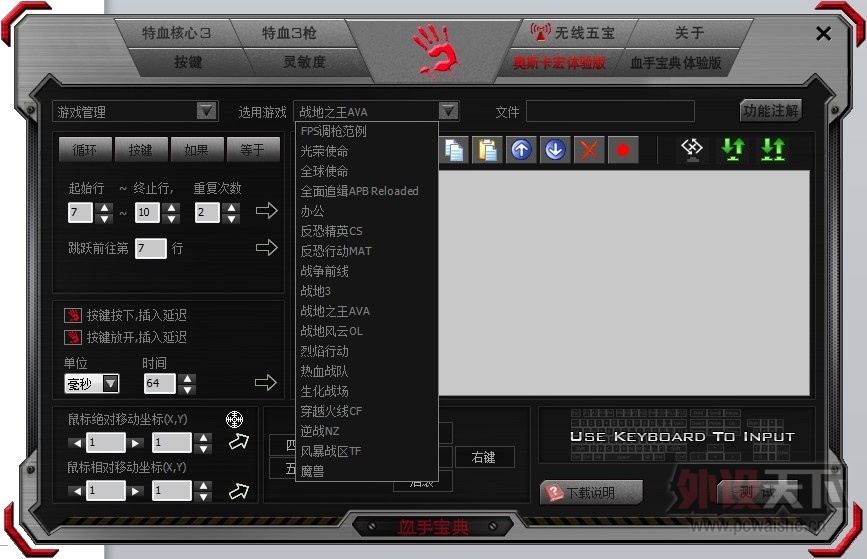Switch to 奥斯卡宏体验版 tab

560,63
